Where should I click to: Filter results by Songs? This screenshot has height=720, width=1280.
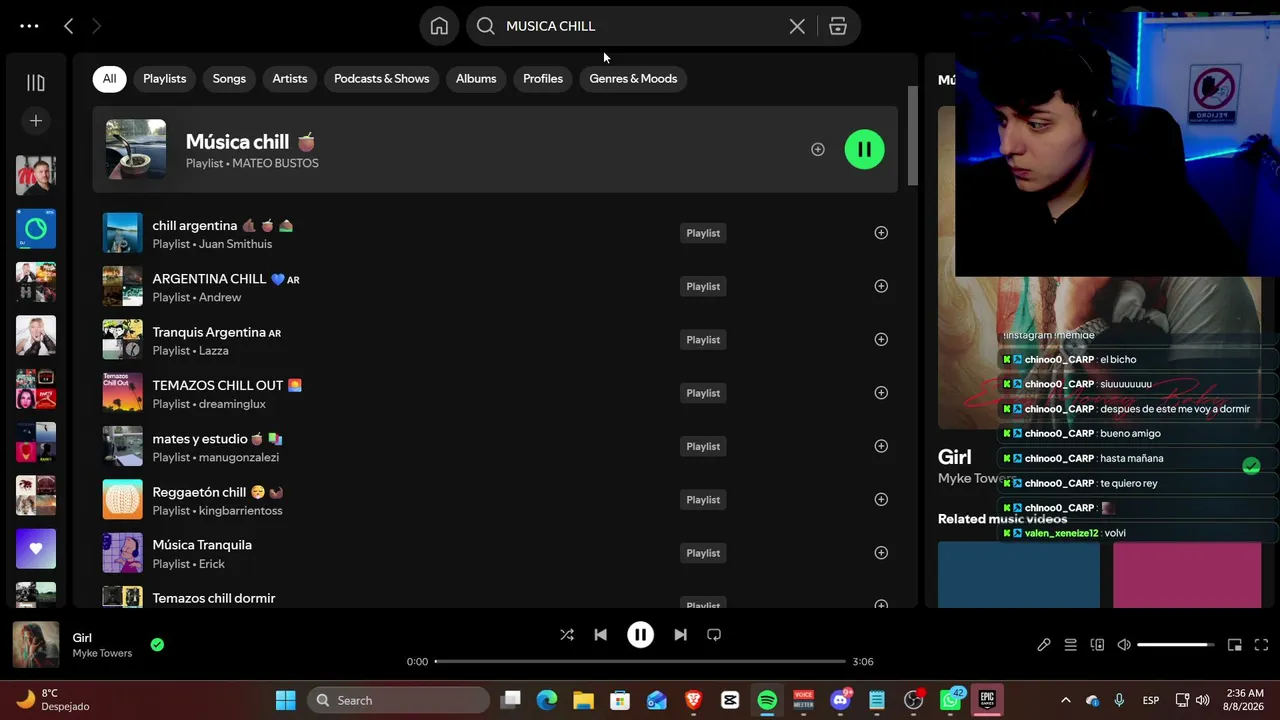pos(229,78)
